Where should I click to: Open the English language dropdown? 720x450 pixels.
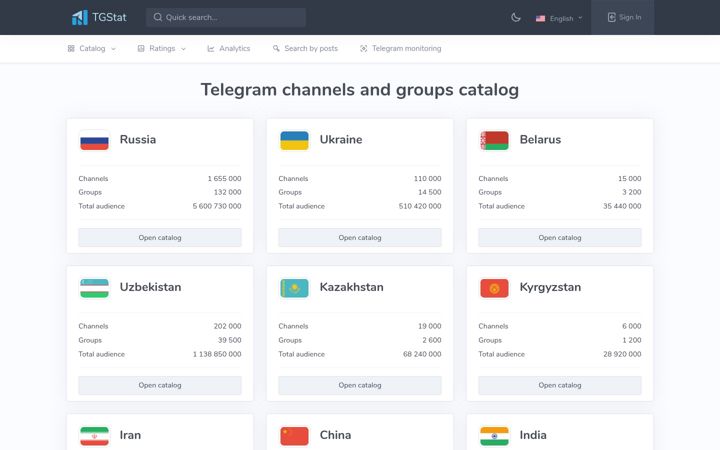tap(559, 18)
